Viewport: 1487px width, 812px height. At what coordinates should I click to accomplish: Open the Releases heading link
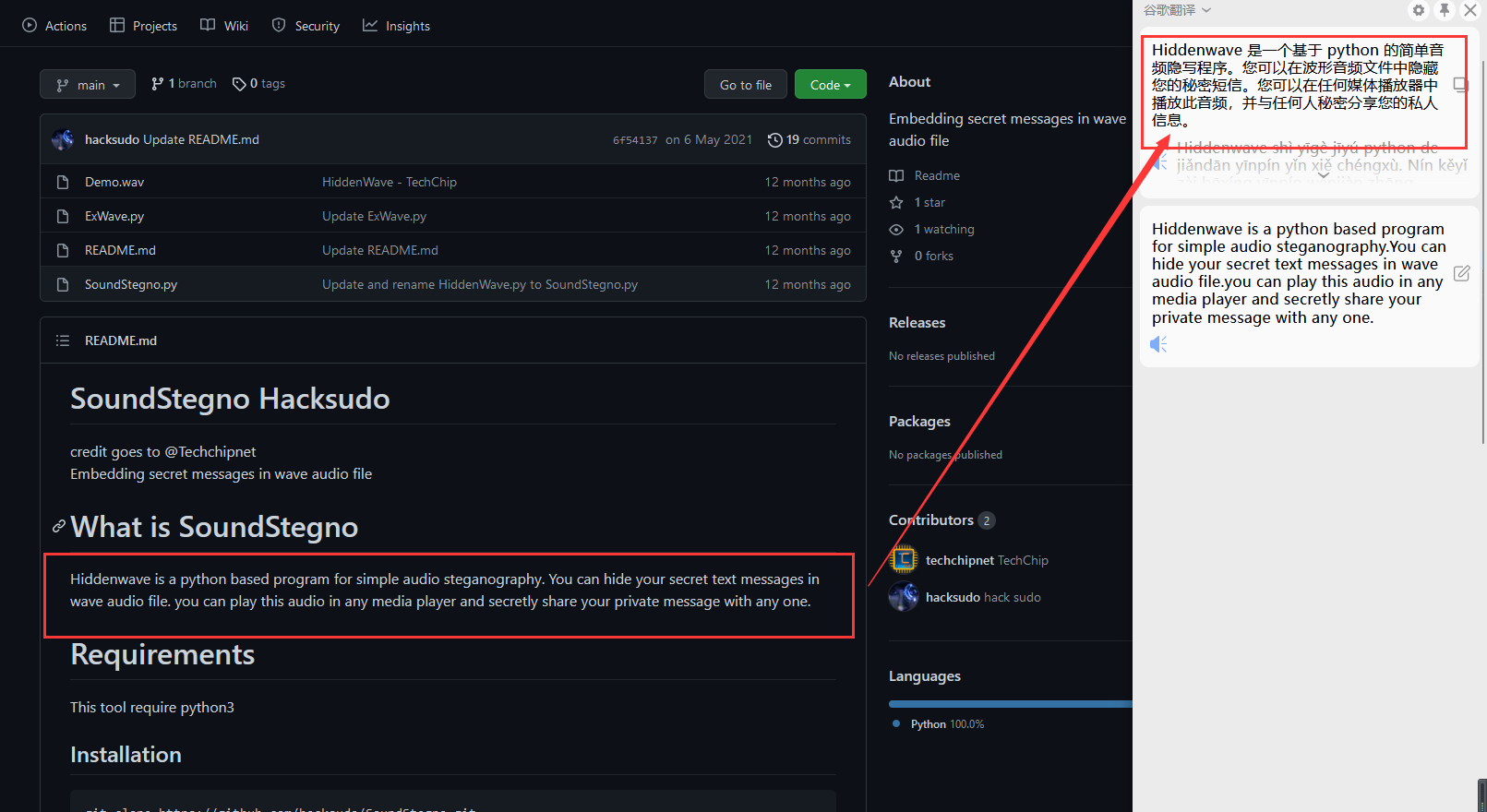click(x=917, y=322)
